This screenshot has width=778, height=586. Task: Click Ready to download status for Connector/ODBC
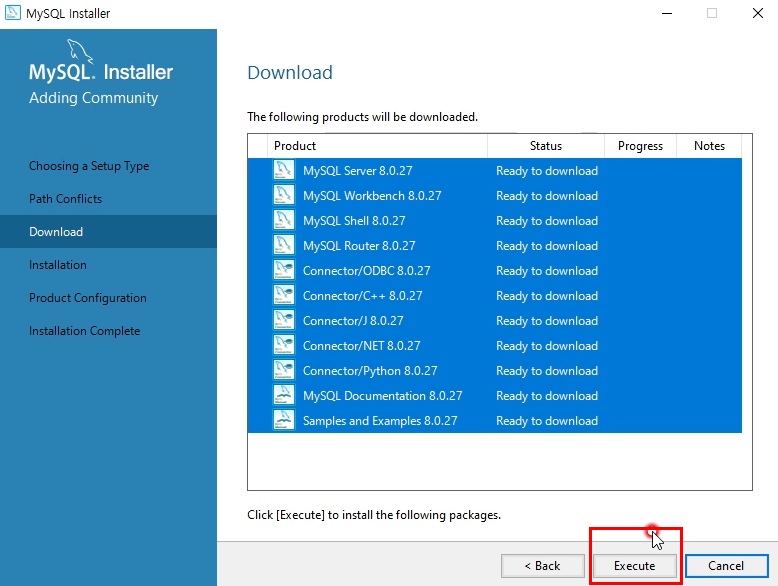tap(547, 271)
